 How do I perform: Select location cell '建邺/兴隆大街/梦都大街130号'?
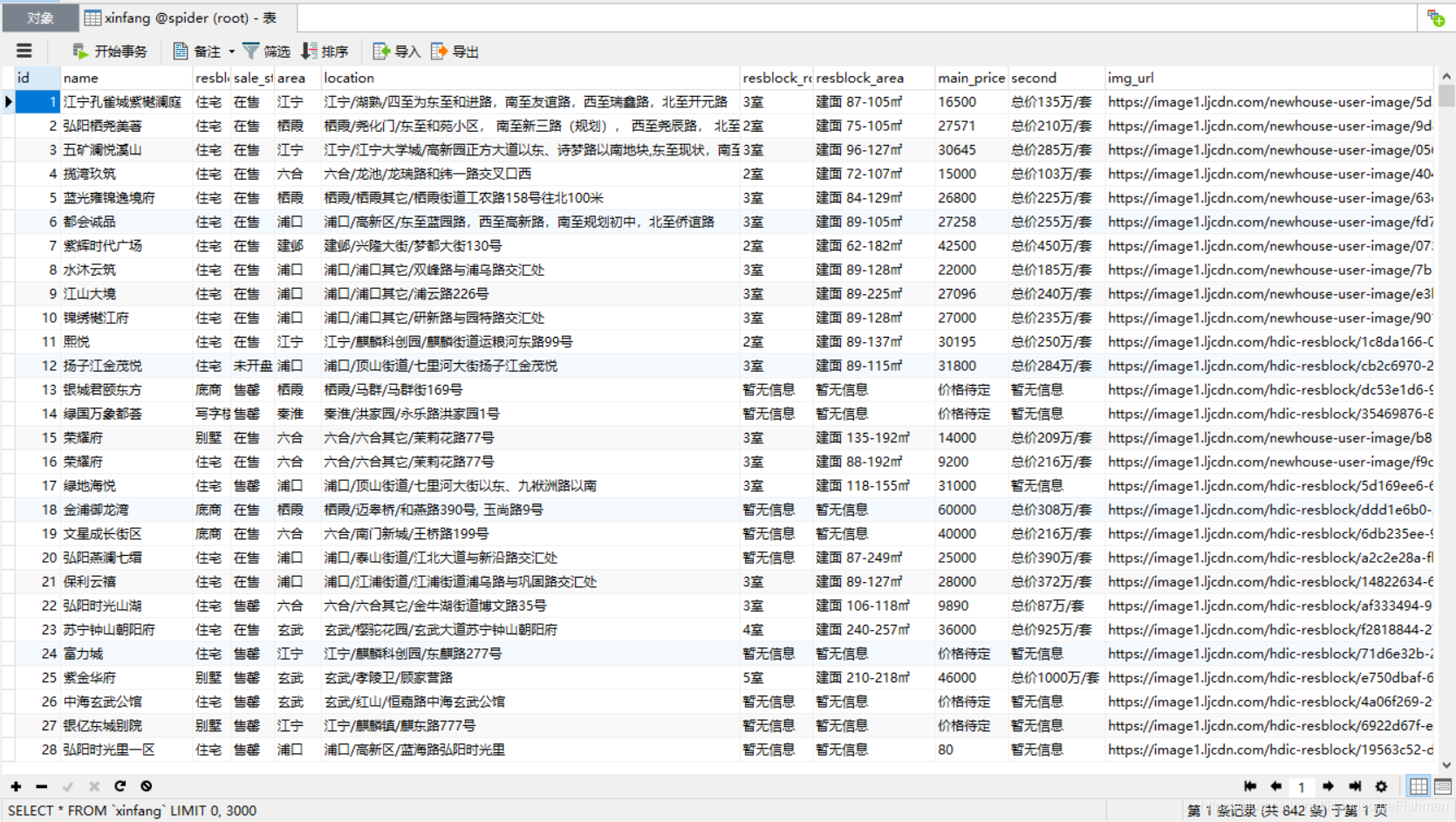[x=530, y=246]
